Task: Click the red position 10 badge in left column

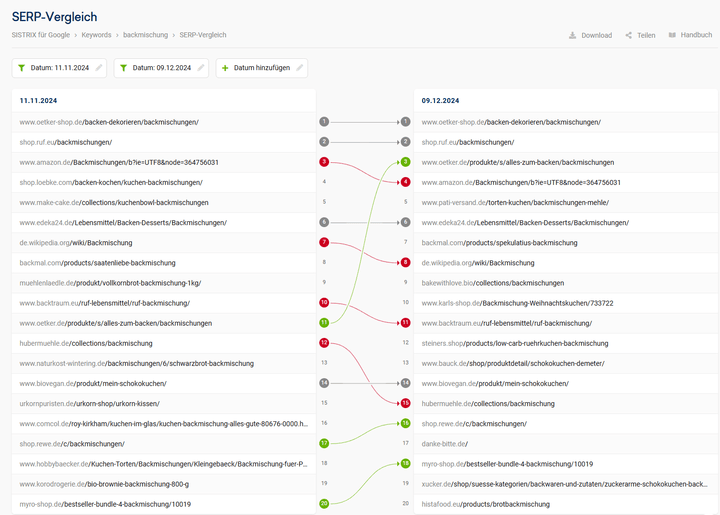Action: [x=324, y=302]
